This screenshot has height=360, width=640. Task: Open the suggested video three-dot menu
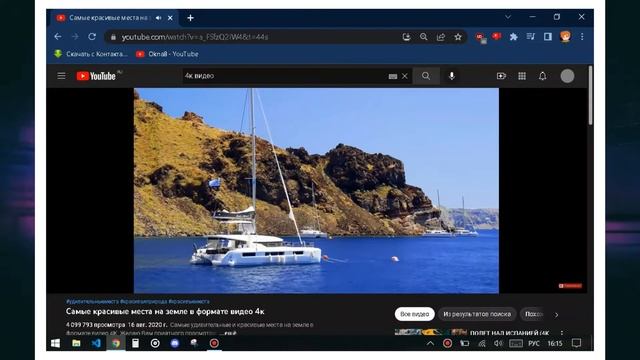tap(562, 333)
